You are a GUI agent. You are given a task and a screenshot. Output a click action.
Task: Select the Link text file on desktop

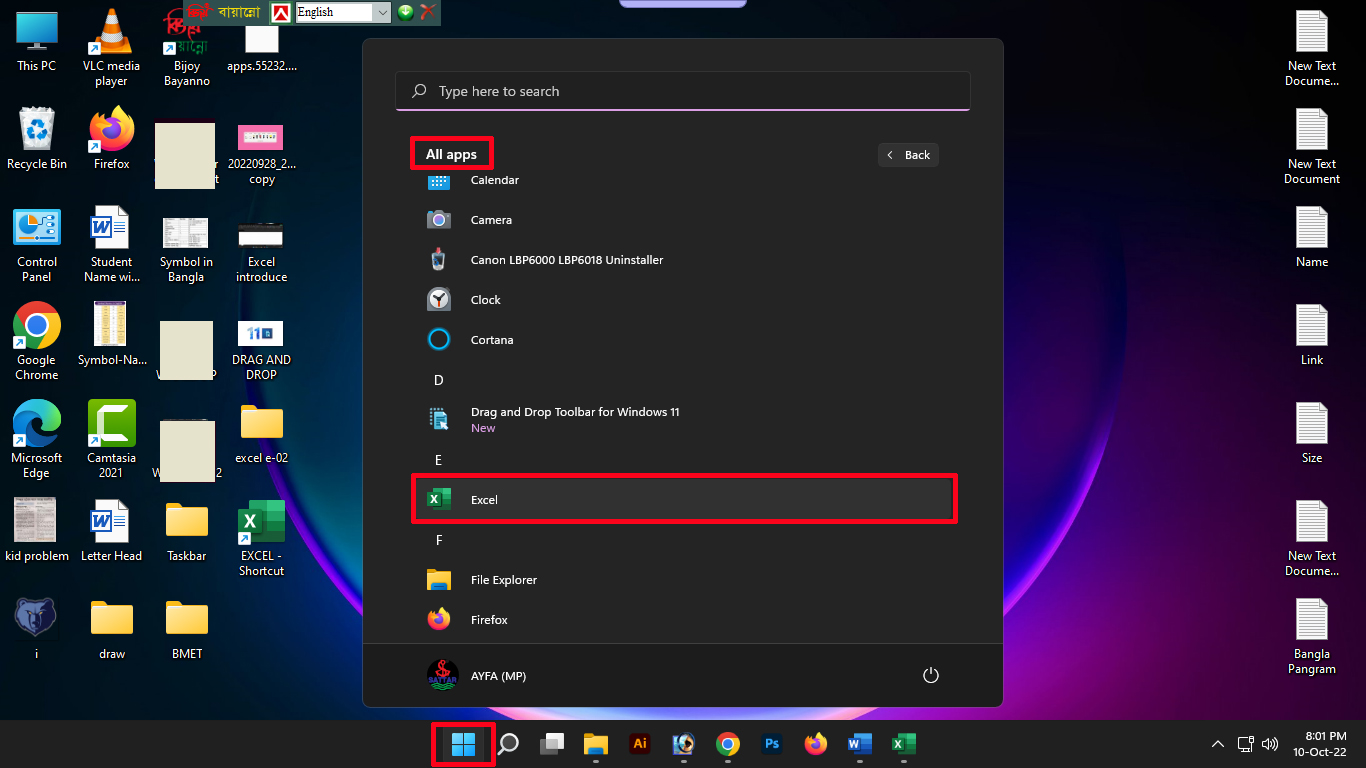(1312, 335)
